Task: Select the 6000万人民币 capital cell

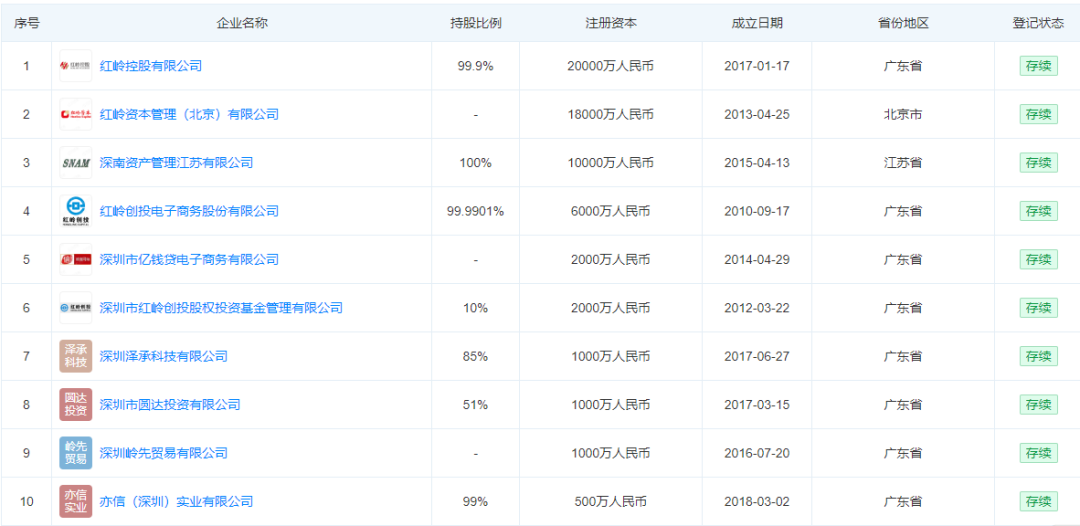Action: [611, 211]
